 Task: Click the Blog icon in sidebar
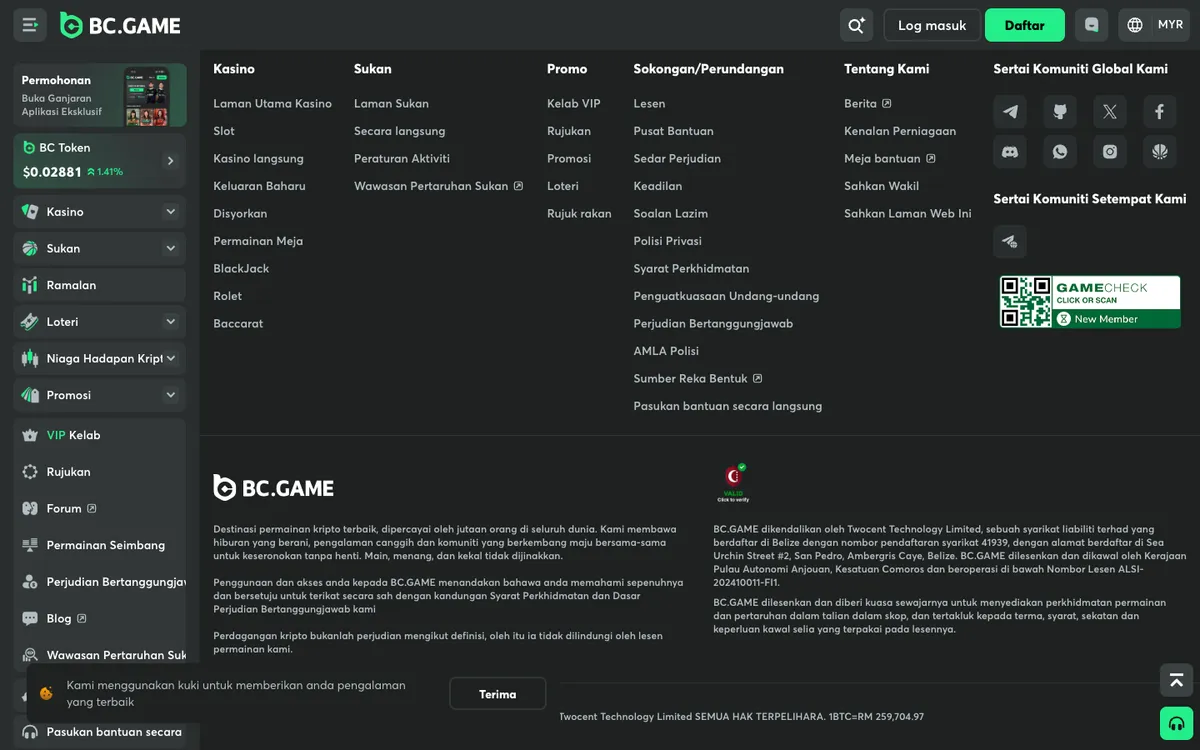[x=30, y=618]
